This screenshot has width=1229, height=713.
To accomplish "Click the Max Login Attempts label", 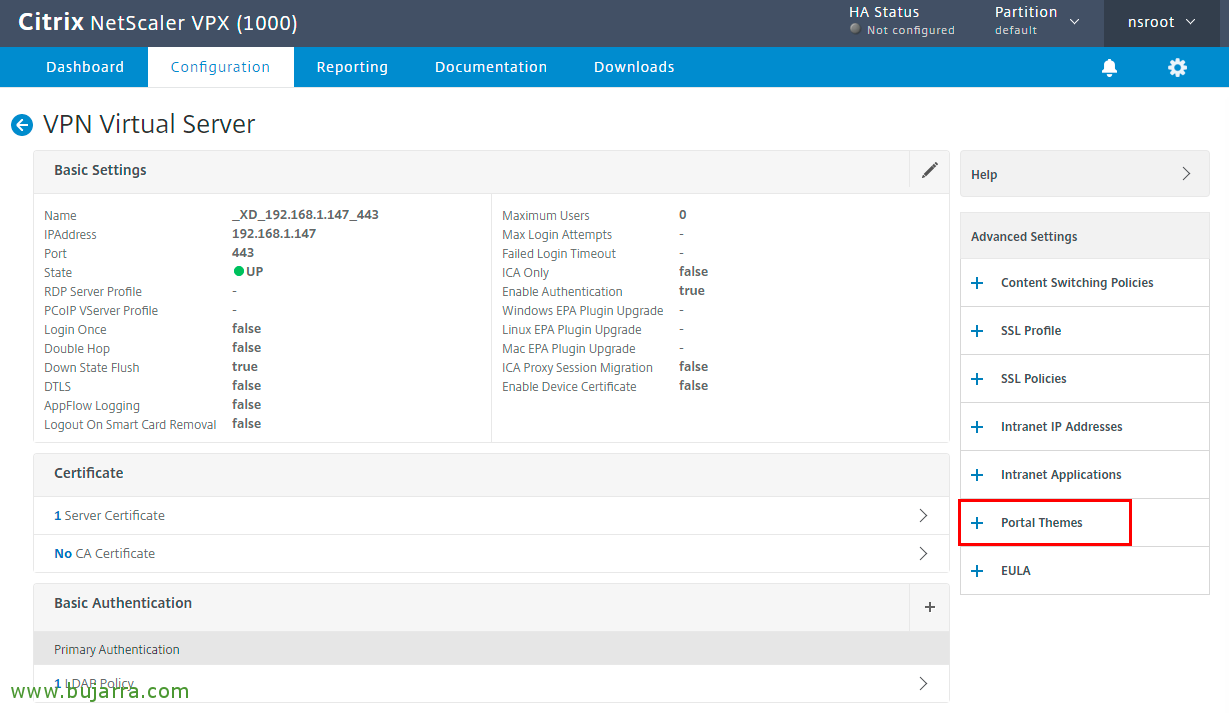I will click(x=557, y=235).
